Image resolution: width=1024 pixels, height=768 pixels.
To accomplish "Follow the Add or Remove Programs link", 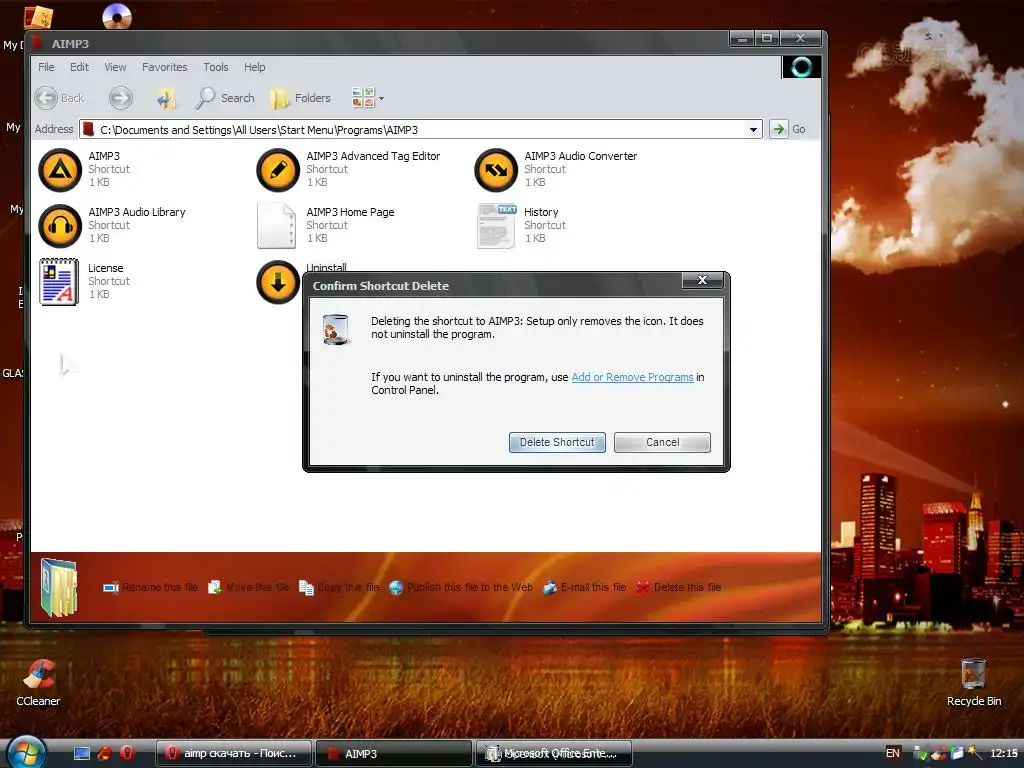I will [x=632, y=377].
